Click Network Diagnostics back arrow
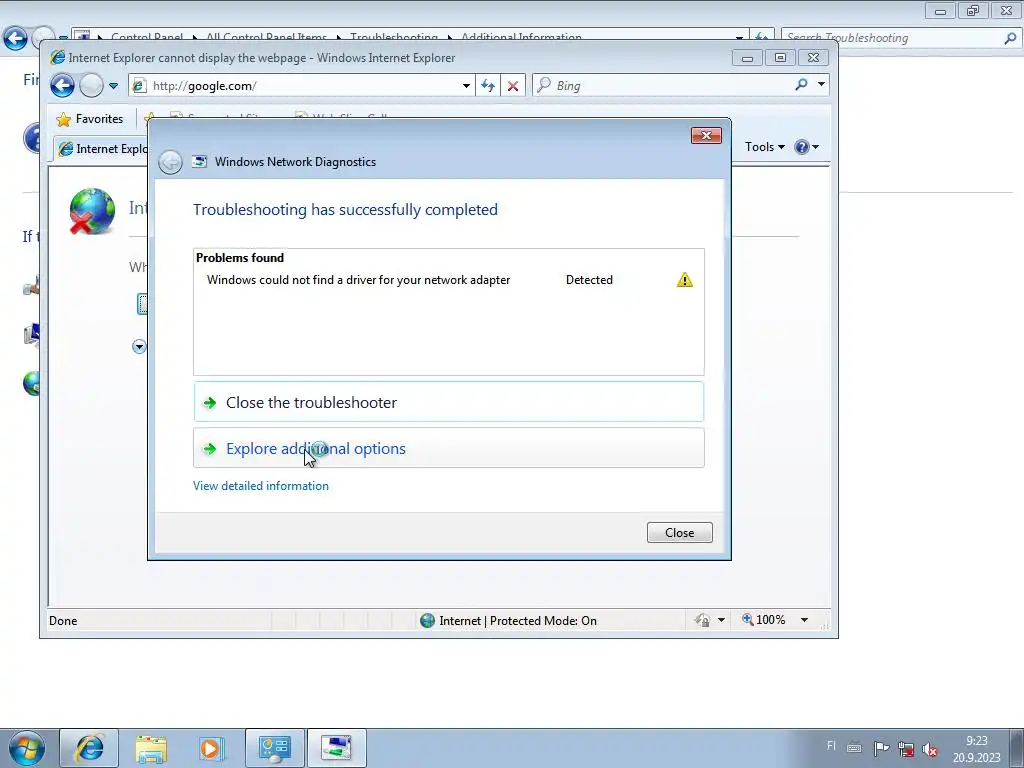1024x768 pixels. [170, 162]
